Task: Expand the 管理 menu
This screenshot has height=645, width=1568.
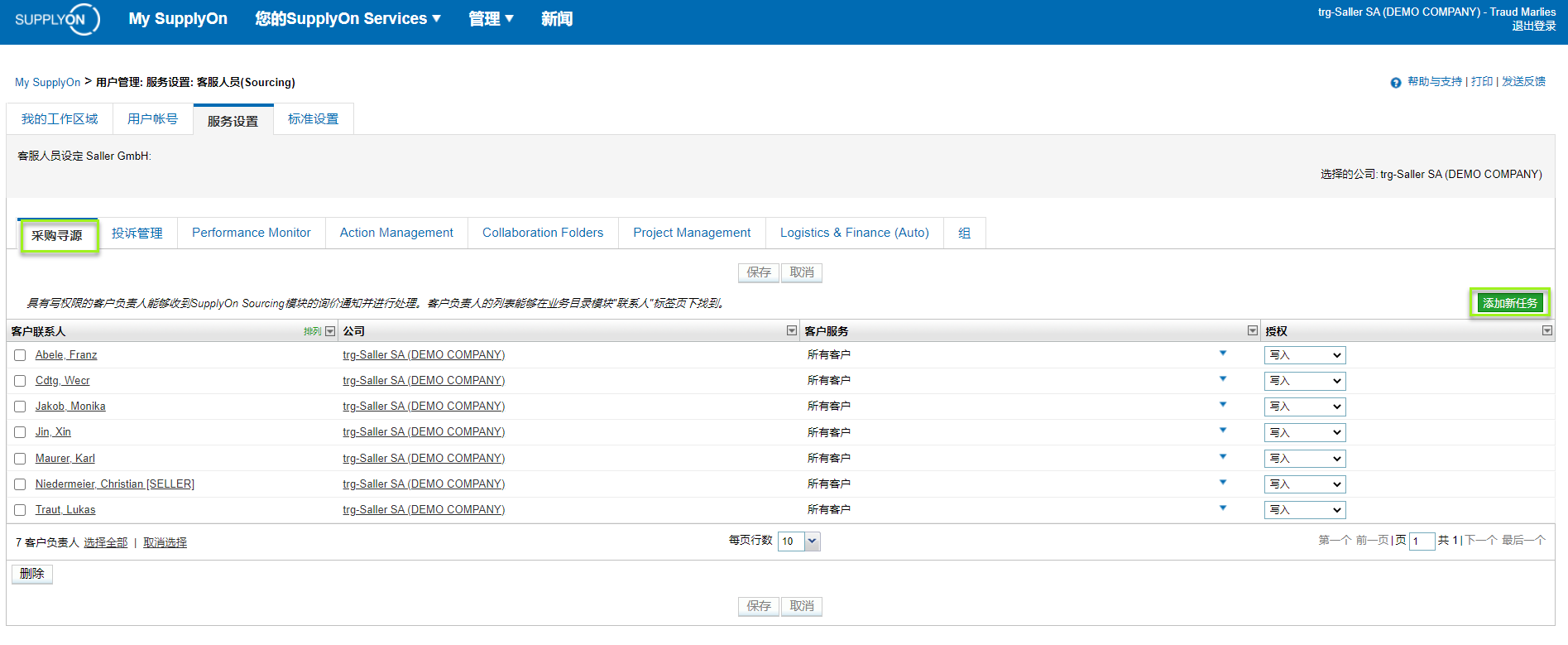Action: coord(491,18)
